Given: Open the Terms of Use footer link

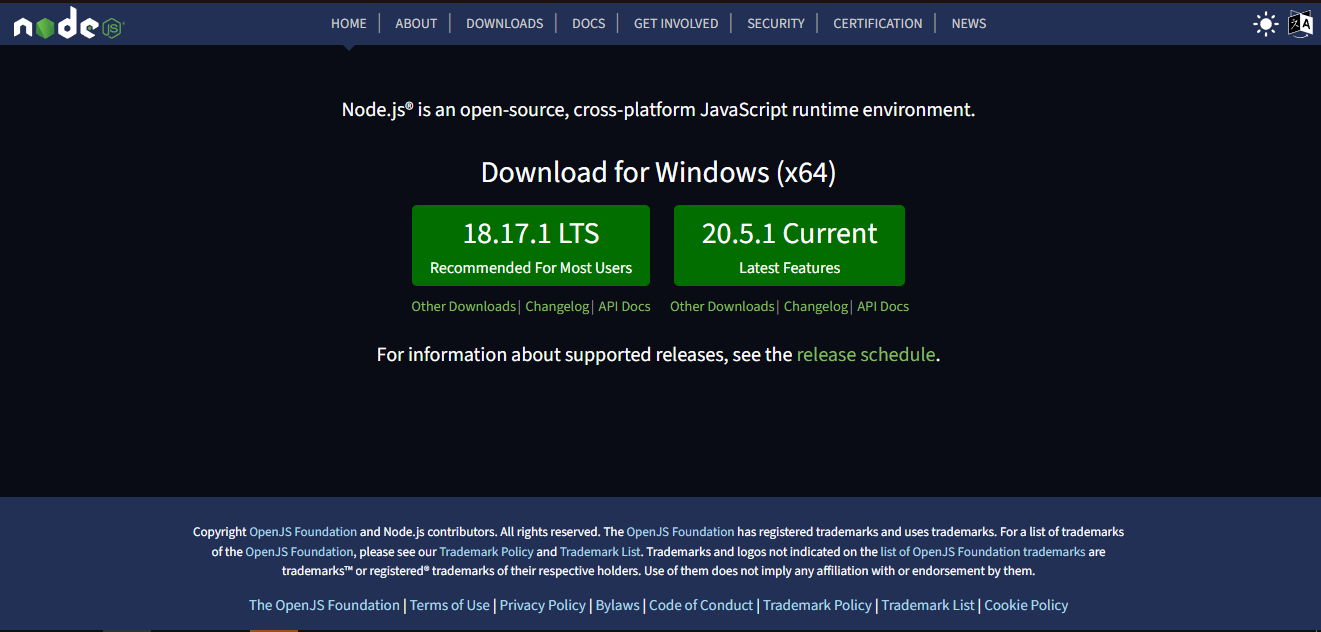Looking at the screenshot, I should 450,605.
